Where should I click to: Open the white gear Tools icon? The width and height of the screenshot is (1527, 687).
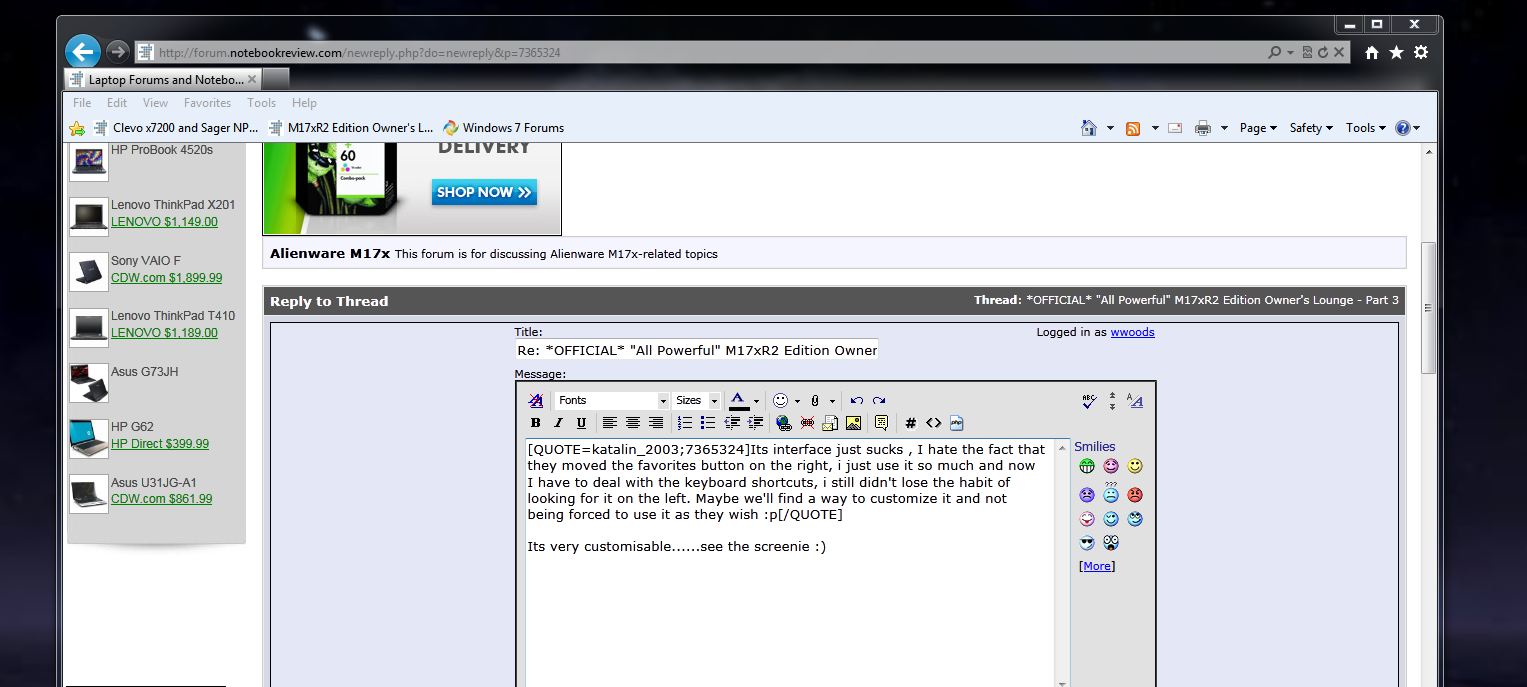(1420, 52)
